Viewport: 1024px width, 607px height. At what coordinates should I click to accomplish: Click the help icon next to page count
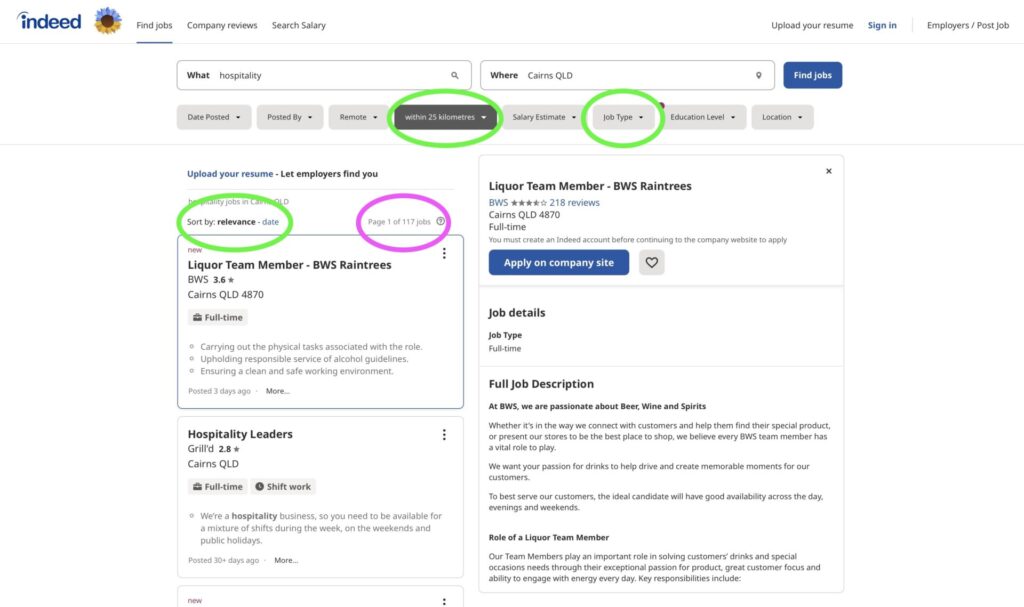441,221
